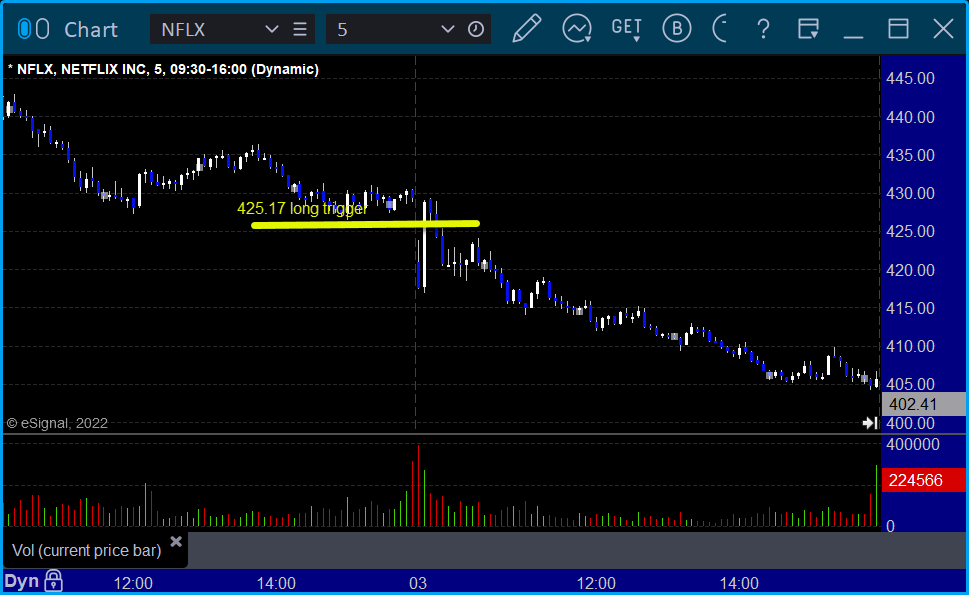969x595 pixels.
Task: Toggle the Dyn padlock icon
Action: tap(54, 581)
